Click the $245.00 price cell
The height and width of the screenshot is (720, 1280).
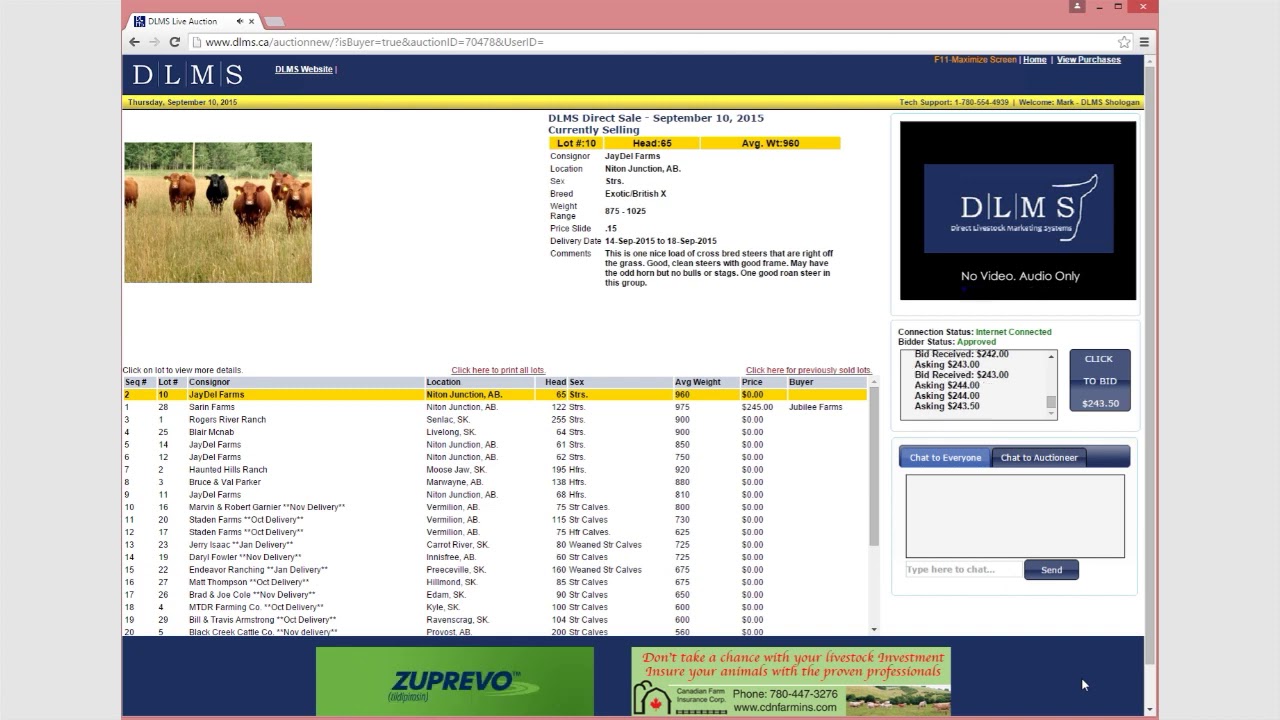[757, 407]
